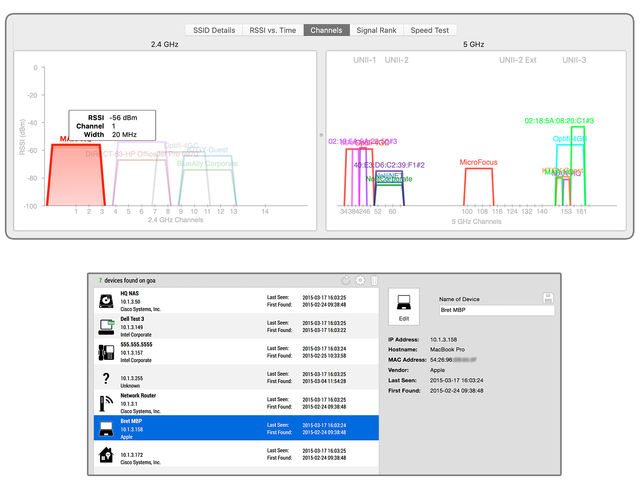Click the 40:E3:D6:C2:39:F1#2 network label
Viewport: 640px width, 480px height.
click(389, 165)
